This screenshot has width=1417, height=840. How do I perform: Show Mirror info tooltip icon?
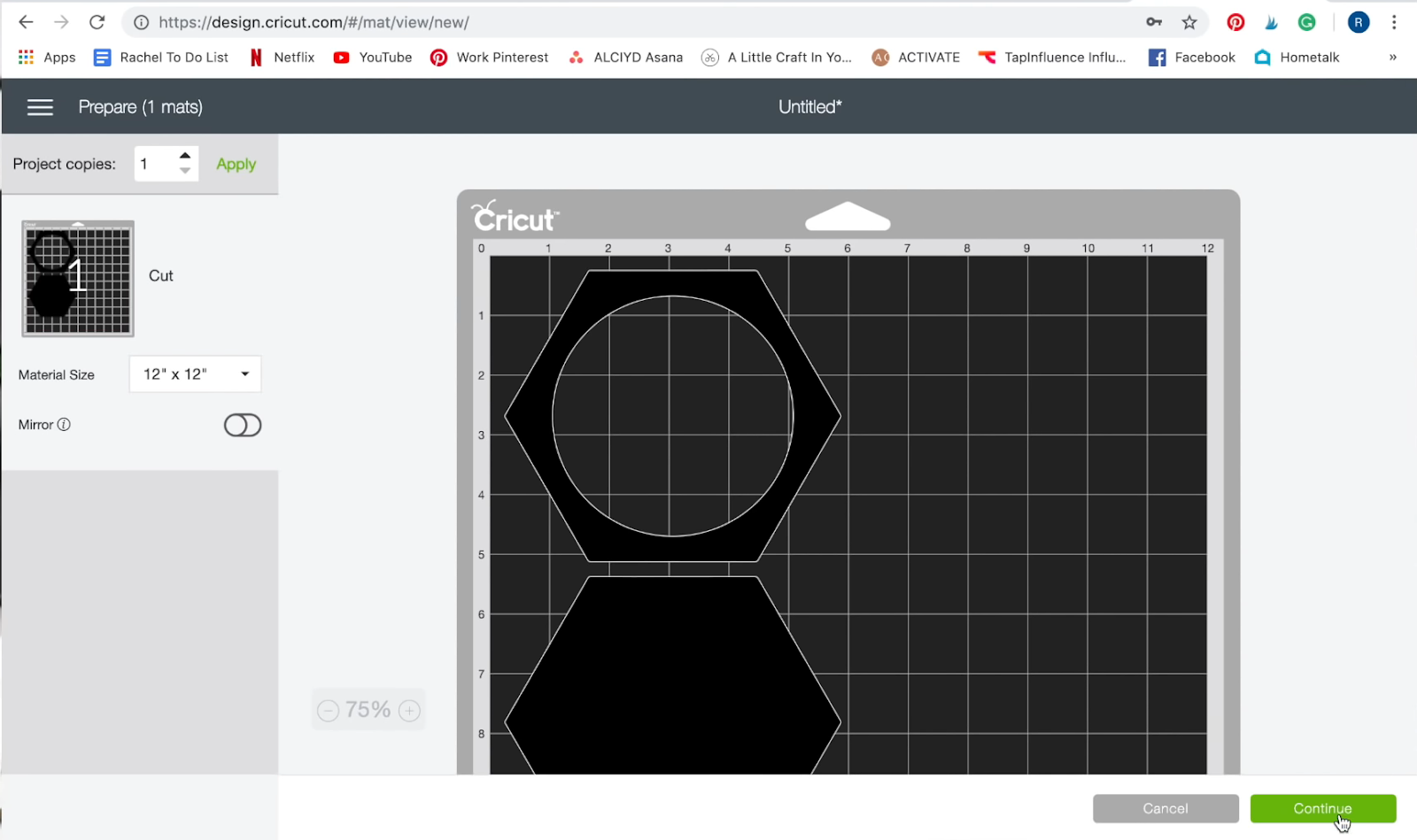click(x=64, y=425)
